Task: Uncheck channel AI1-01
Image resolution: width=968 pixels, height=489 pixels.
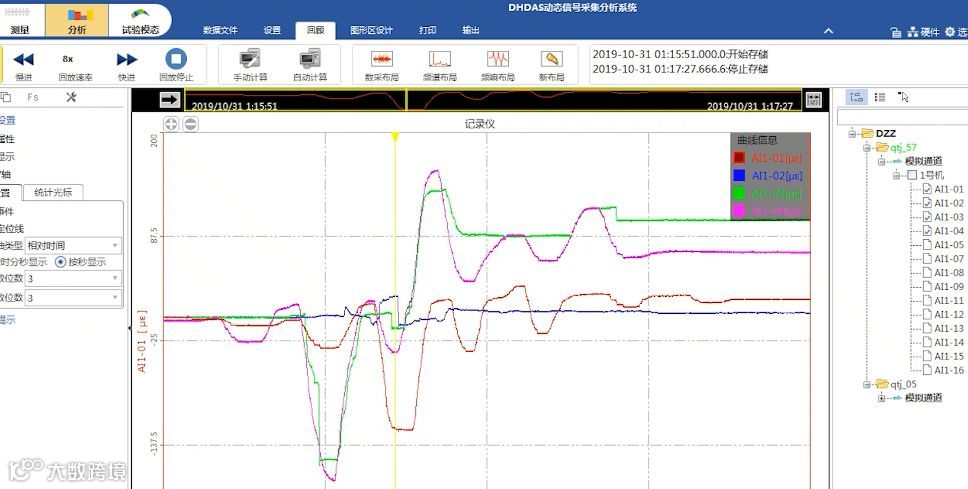Action: click(x=927, y=189)
